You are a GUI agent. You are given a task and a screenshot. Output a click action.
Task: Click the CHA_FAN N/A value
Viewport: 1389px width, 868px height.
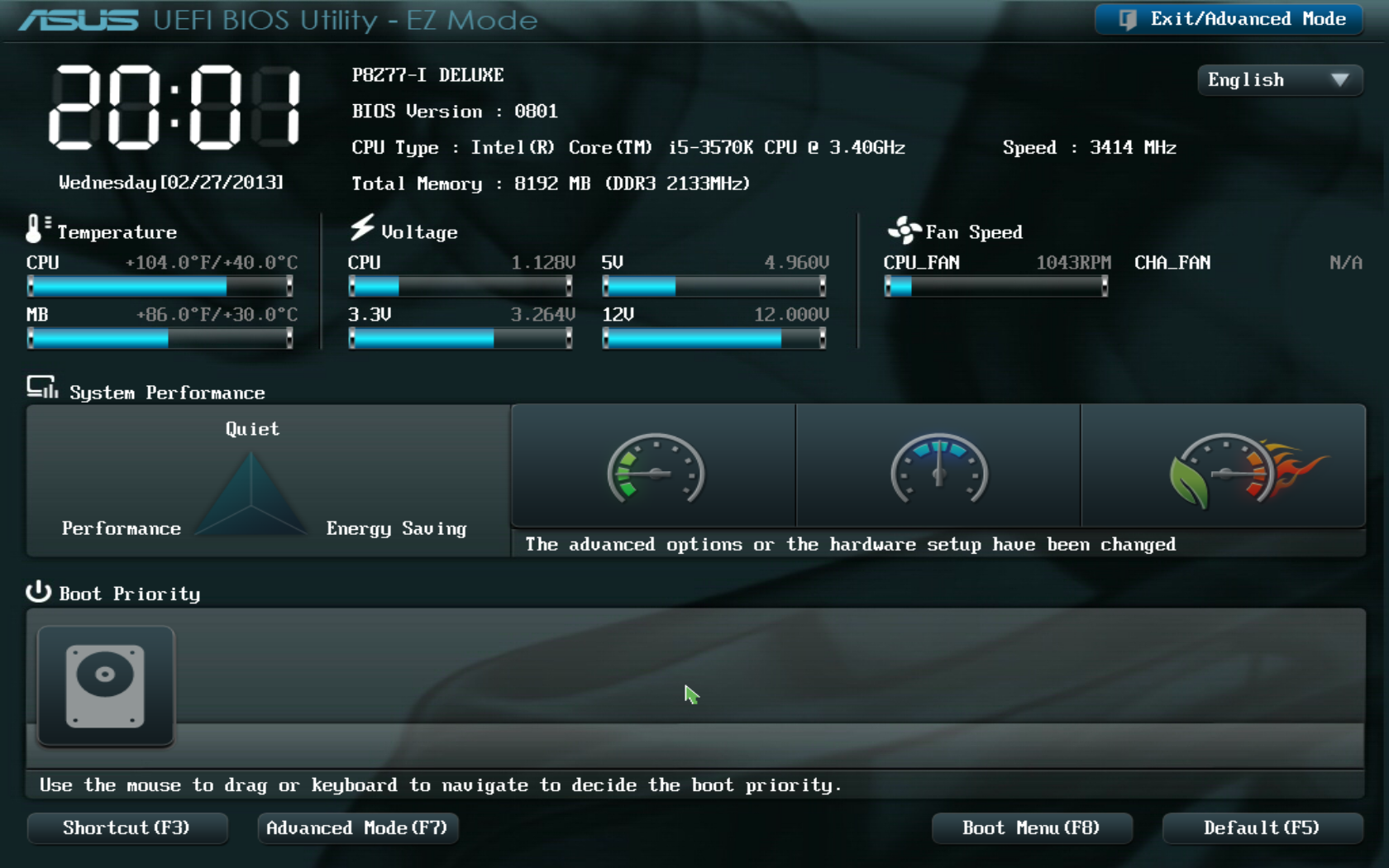point(1346,263)
